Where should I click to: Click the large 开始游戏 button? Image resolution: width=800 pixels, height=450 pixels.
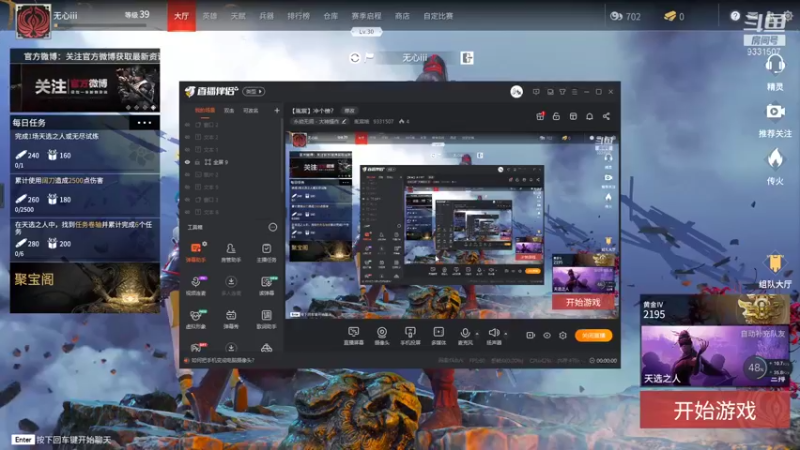714,410
